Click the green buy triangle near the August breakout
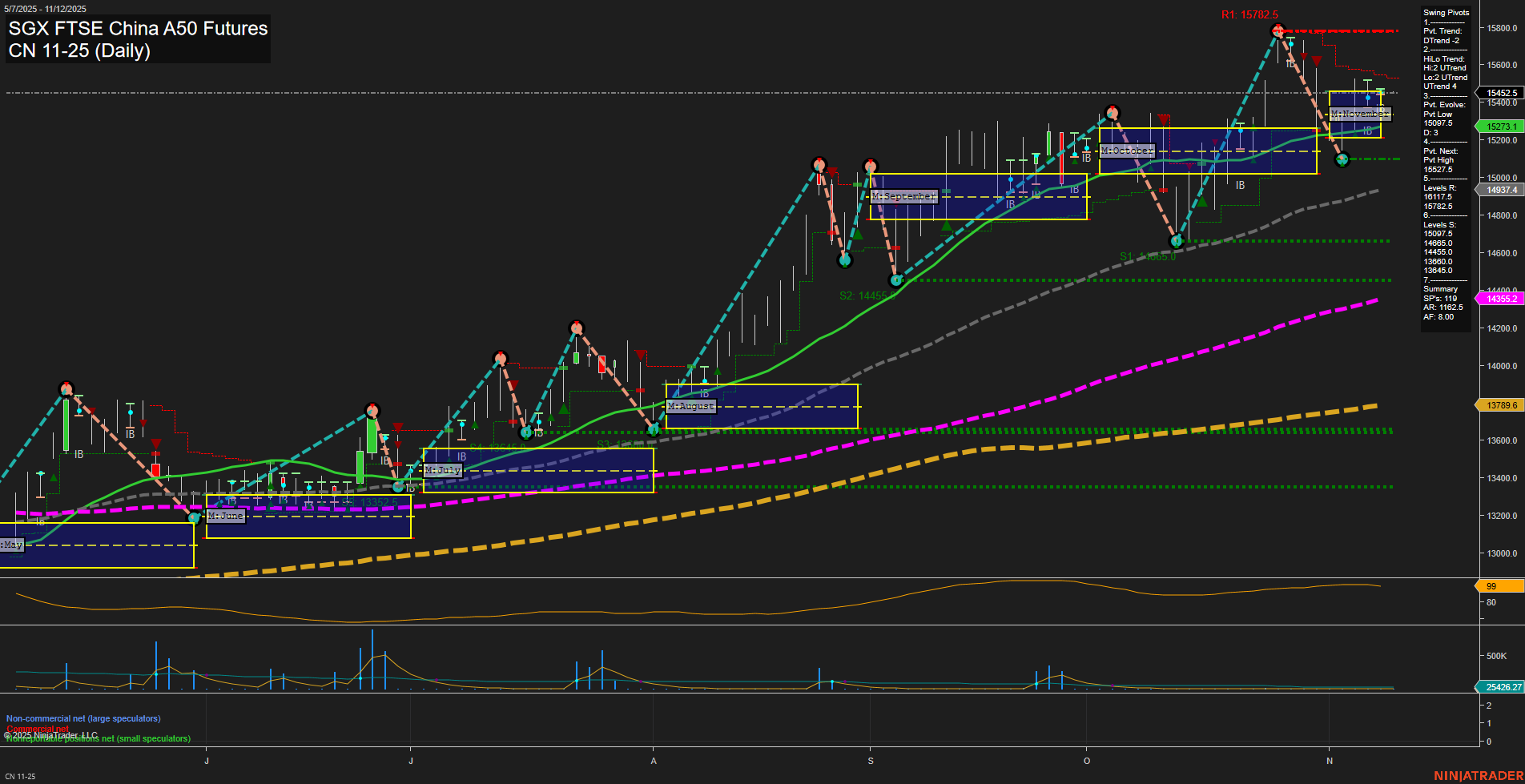 click(718, 371)
